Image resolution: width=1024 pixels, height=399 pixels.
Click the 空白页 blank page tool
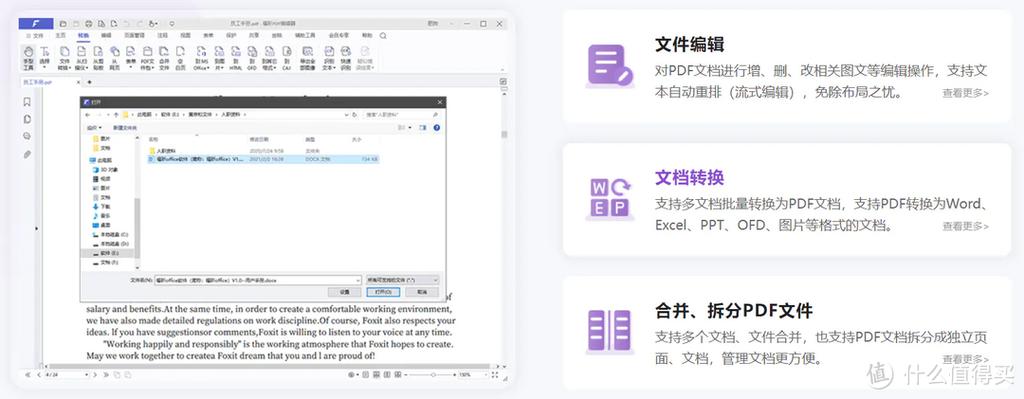point(180,58)
